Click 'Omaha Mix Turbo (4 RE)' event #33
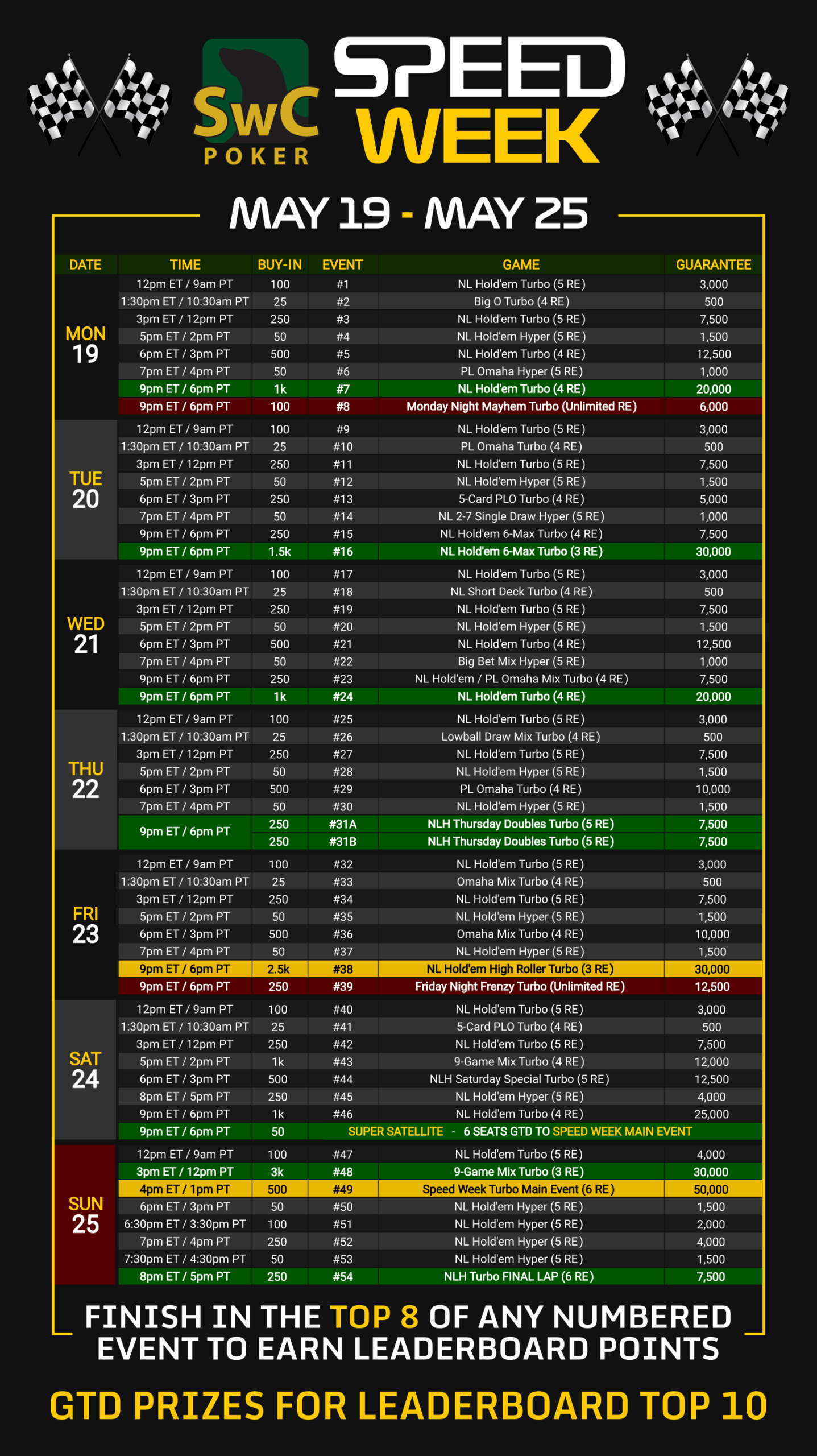The width and height of the screenshot is (817, 1456). point(520,882)
